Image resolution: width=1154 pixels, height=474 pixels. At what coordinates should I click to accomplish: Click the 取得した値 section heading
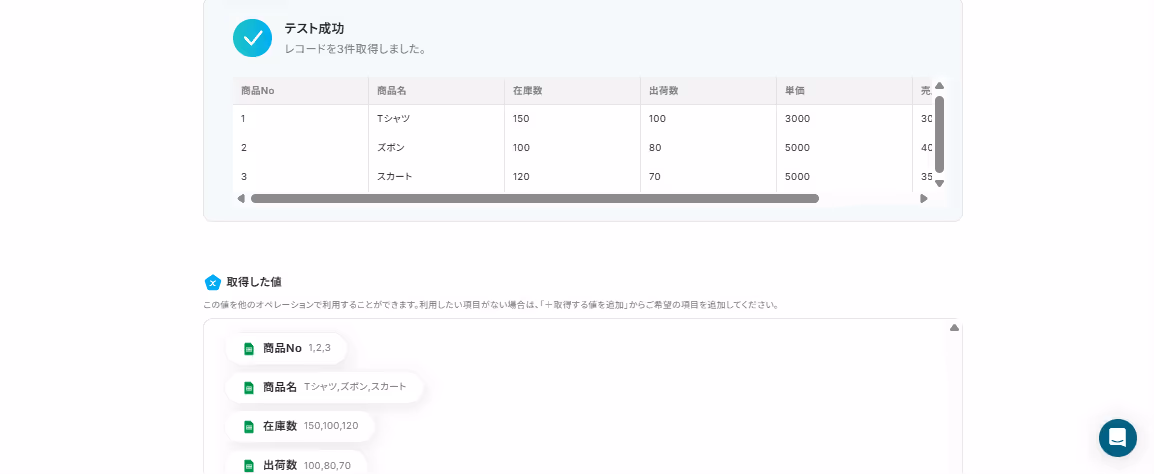(x=254, y=282)
